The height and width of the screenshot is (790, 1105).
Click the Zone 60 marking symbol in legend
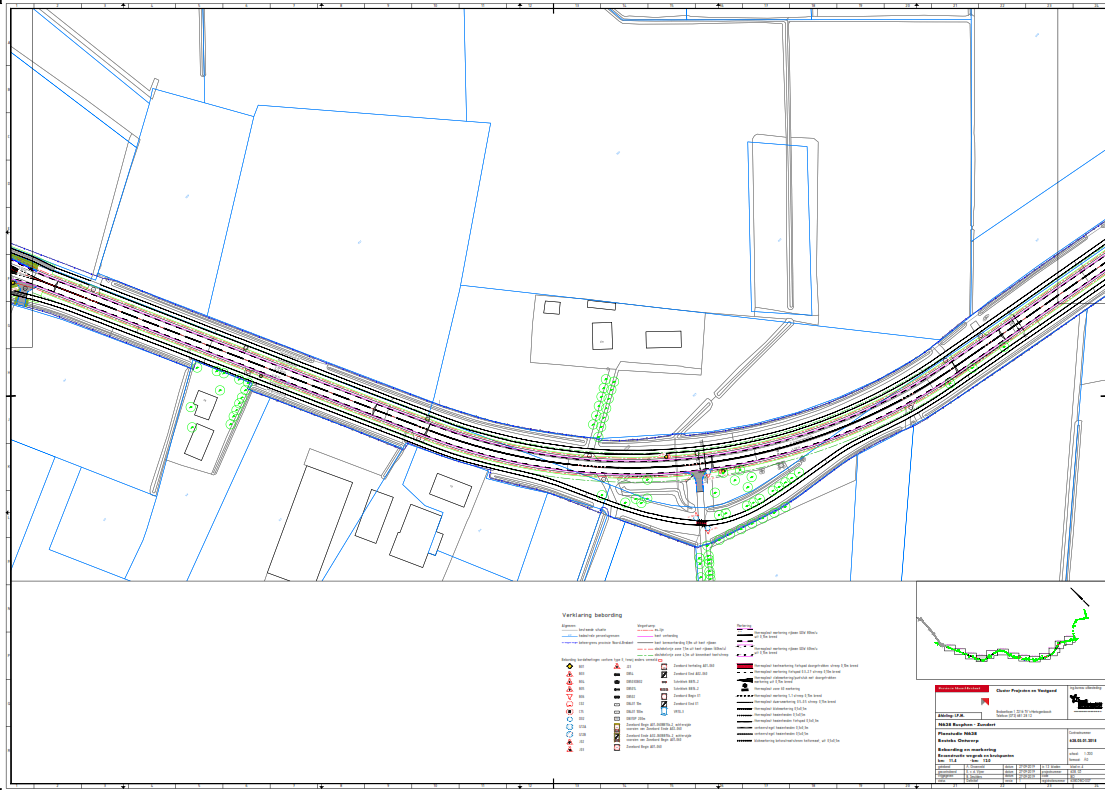tap(744, 689)
